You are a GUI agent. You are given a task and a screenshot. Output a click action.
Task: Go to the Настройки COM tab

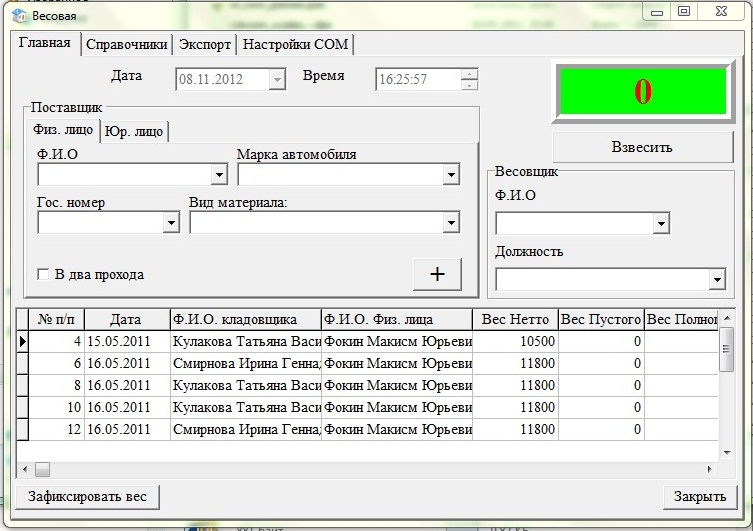coord(295,45)
